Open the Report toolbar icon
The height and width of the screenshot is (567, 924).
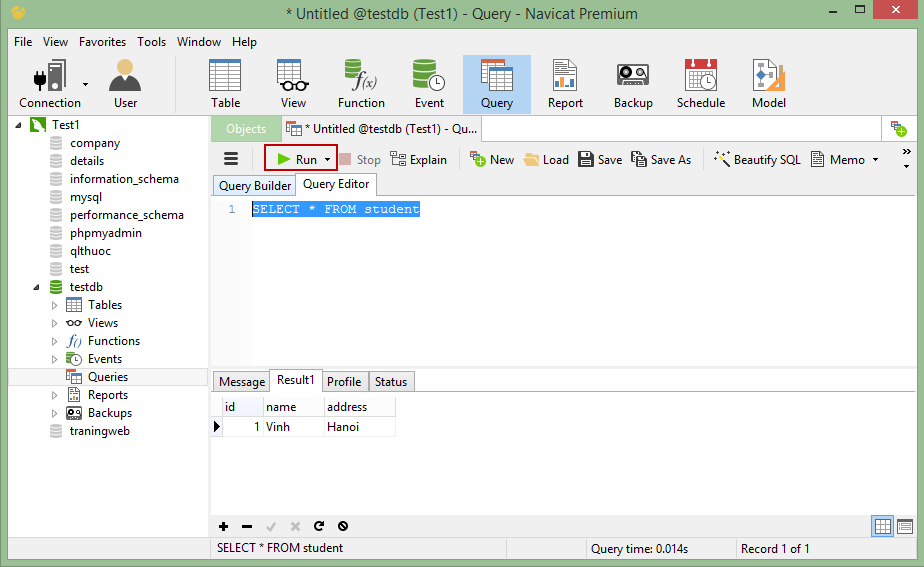tap(565, 84)
